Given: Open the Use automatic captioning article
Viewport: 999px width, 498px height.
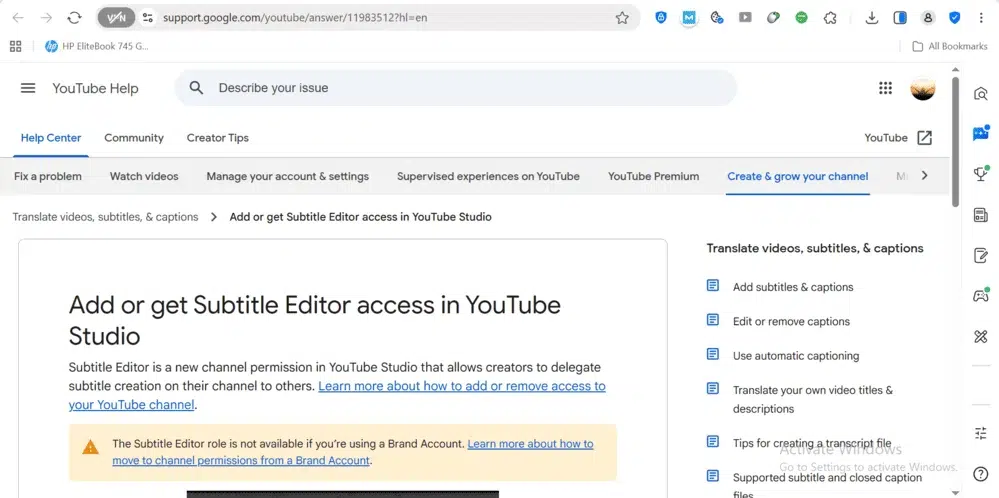Looking at the screenshot, I should pyautogui.click(x=796, y=356).
